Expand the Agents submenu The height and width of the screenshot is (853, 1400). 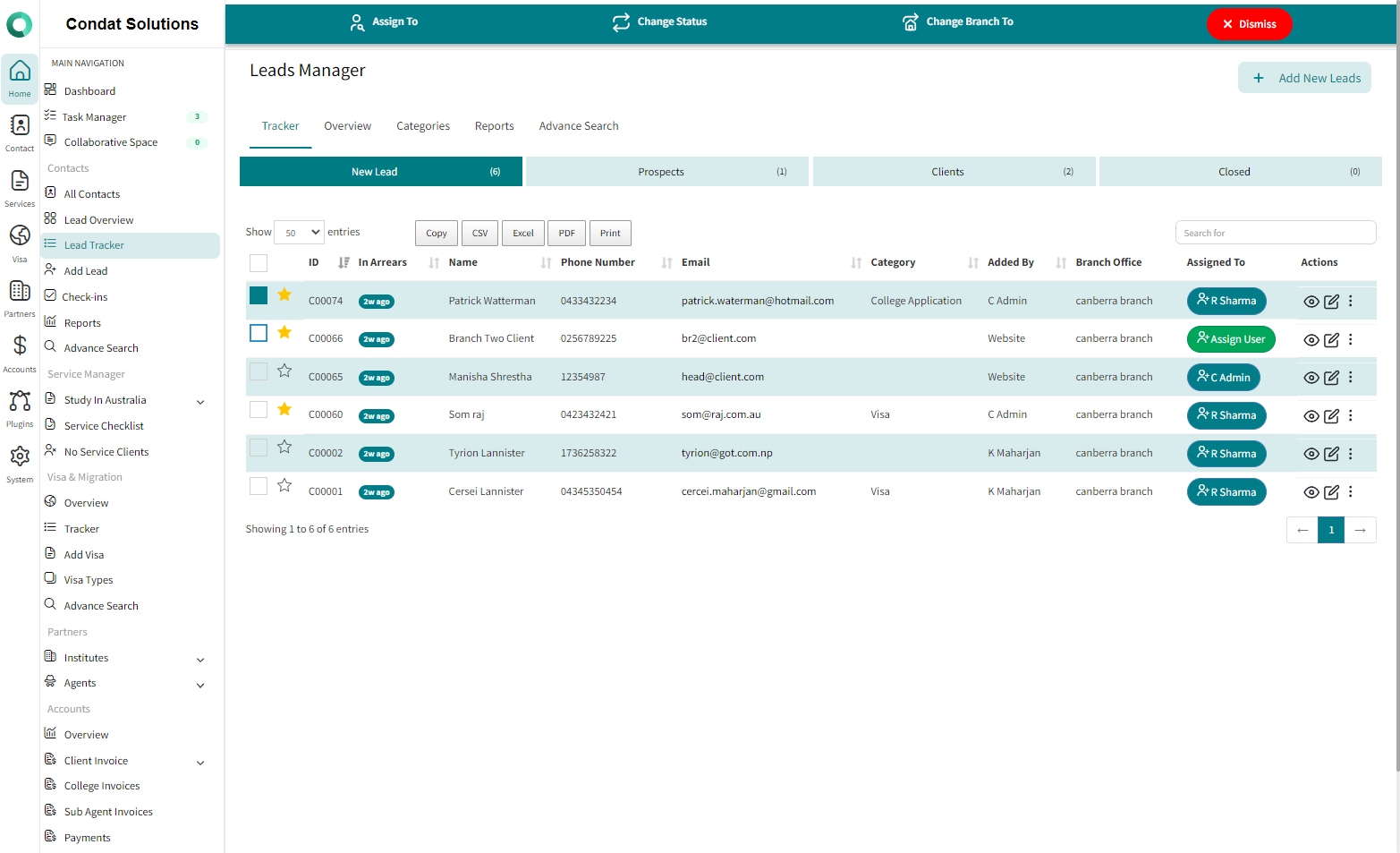click(x=200, y=686)
